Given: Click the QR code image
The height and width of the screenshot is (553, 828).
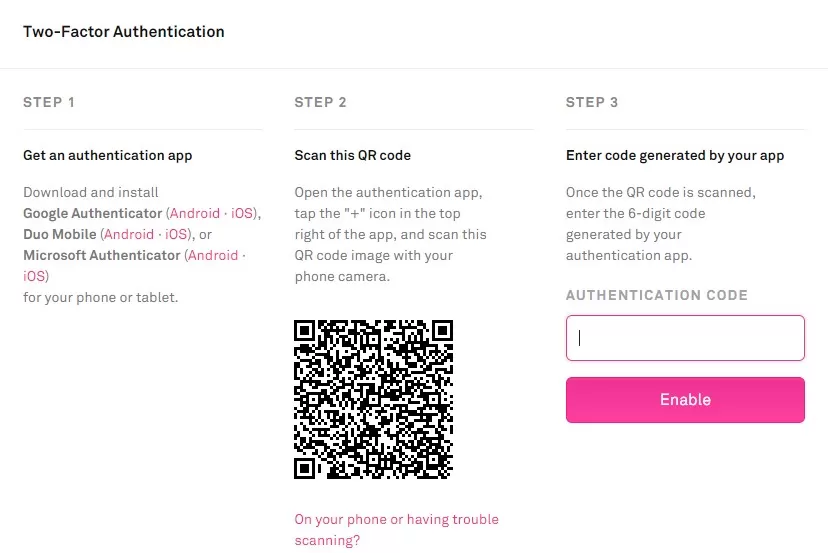Looking at the screenshot, I should point(373,399).
